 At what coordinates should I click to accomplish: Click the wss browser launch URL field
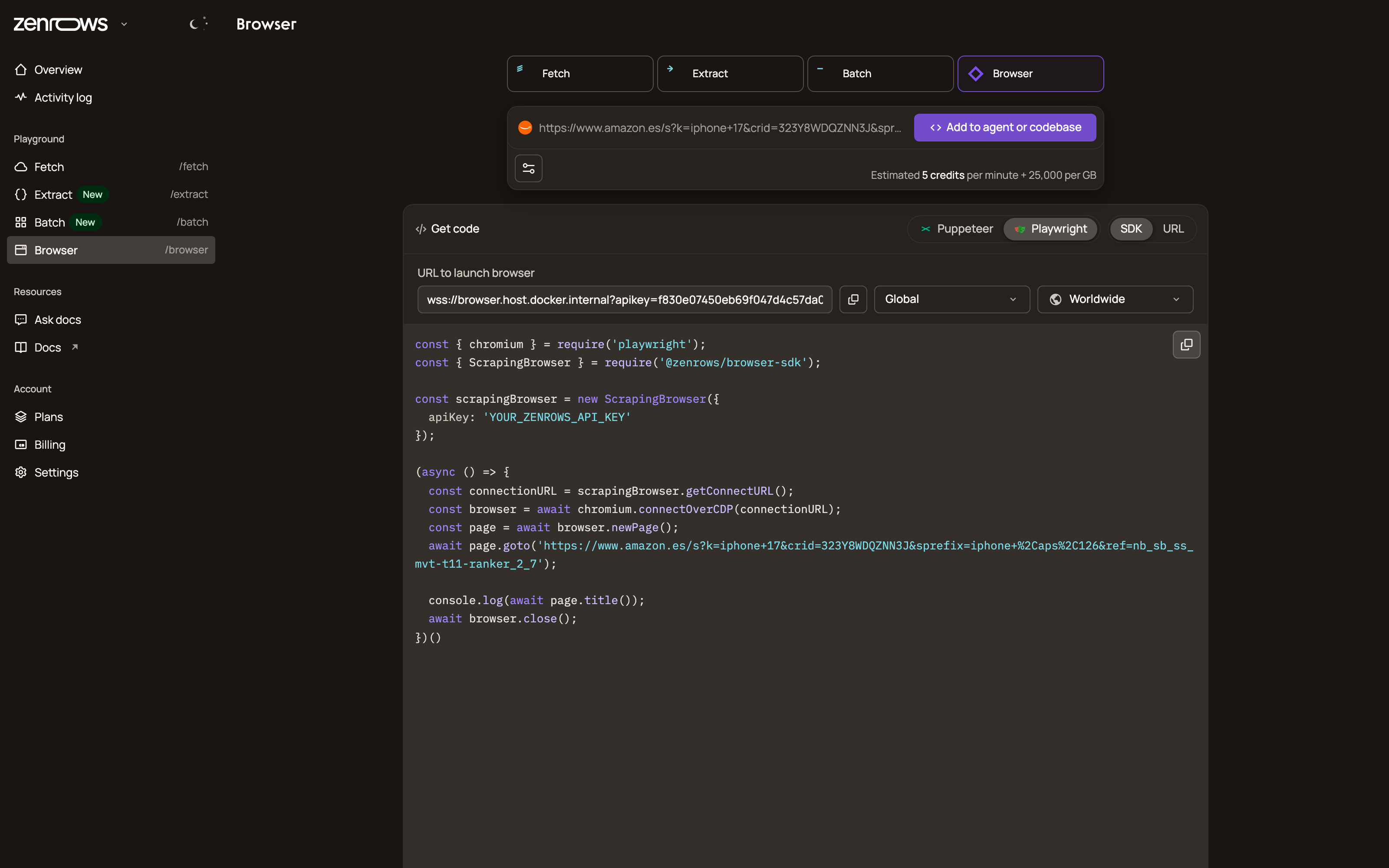pos(625,299)
